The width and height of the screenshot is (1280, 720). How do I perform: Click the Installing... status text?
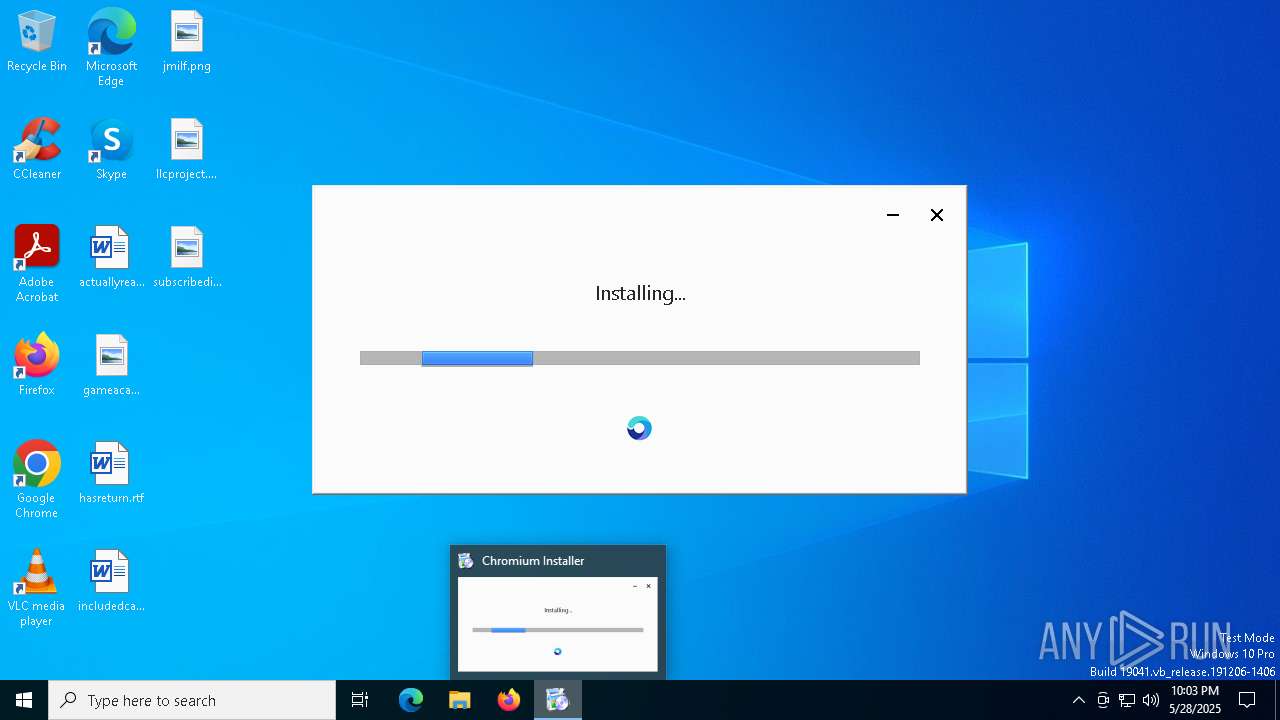tap(640, 293)
